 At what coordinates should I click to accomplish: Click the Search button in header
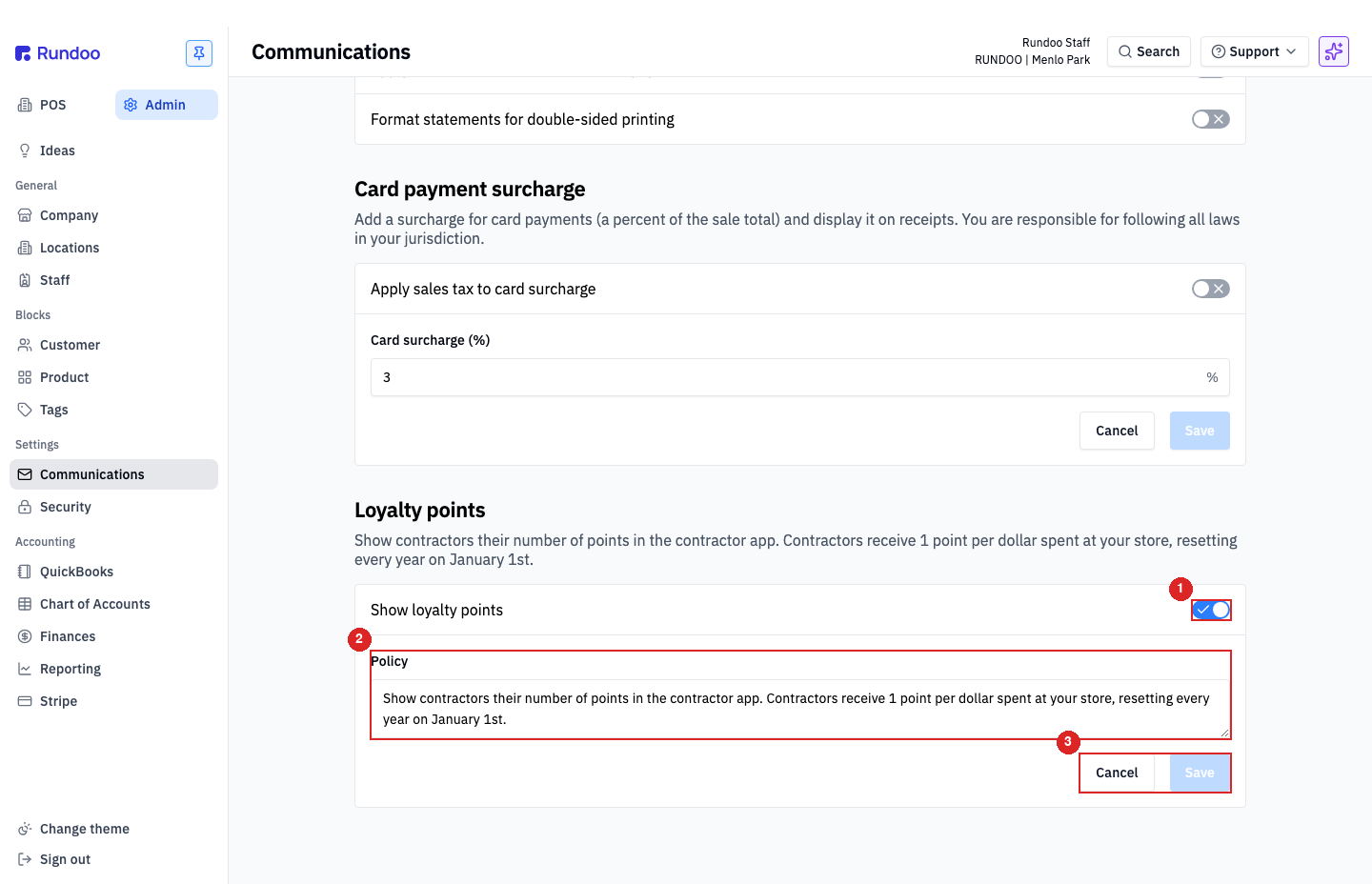click(x=1149, y=51)
